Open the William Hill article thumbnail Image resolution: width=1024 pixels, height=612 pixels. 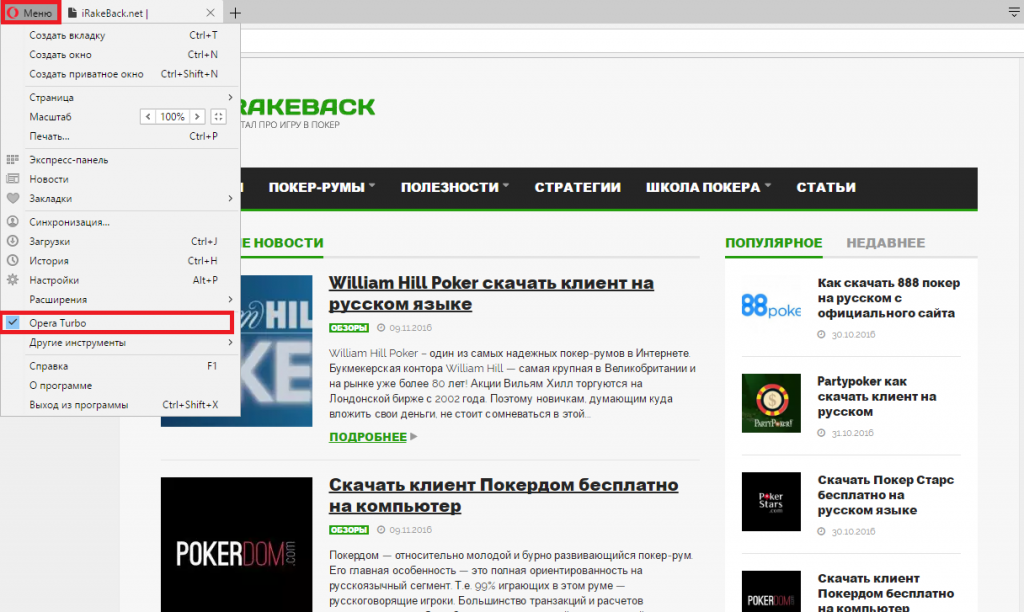276,351
